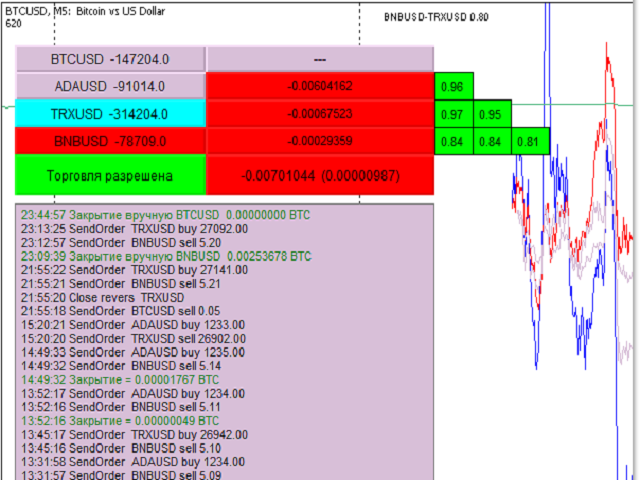This screenshot has height=480, width=640.
Task: Click log entry 15:20:21 SendOrder ADAUSD buy 1233.00
Action: 133,325
